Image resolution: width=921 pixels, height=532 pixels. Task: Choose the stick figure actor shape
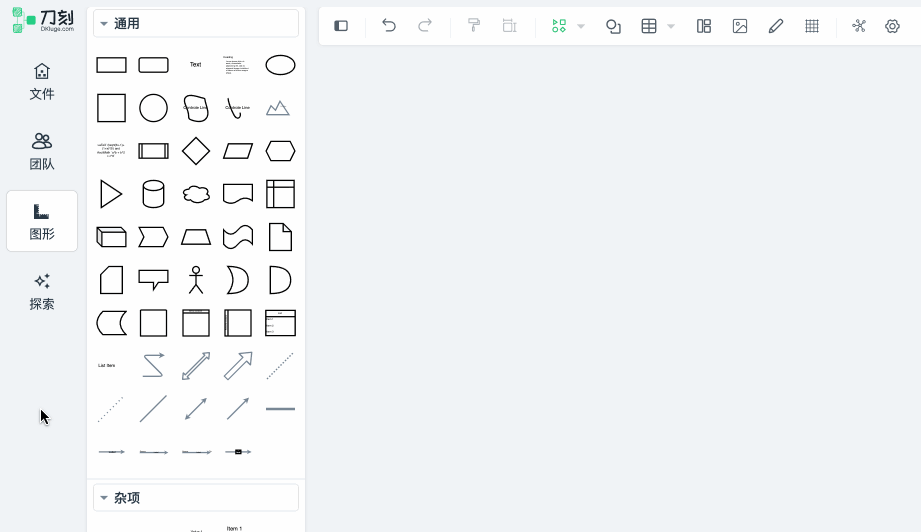coord(196,280)
